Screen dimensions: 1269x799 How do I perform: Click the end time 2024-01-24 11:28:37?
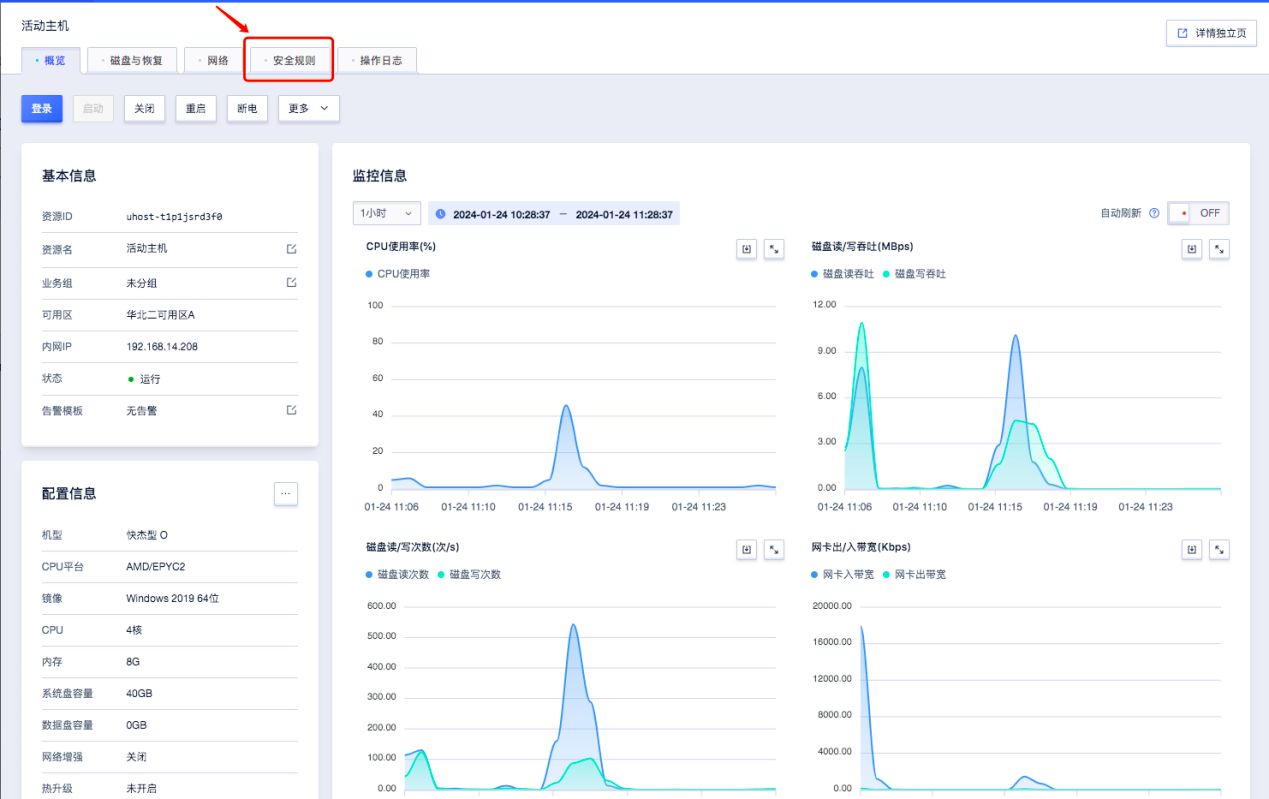coord(624,214)
